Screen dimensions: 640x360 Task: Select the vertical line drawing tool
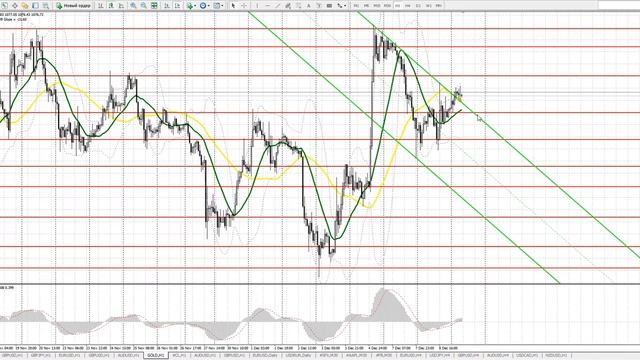click(x=257, y=6)
